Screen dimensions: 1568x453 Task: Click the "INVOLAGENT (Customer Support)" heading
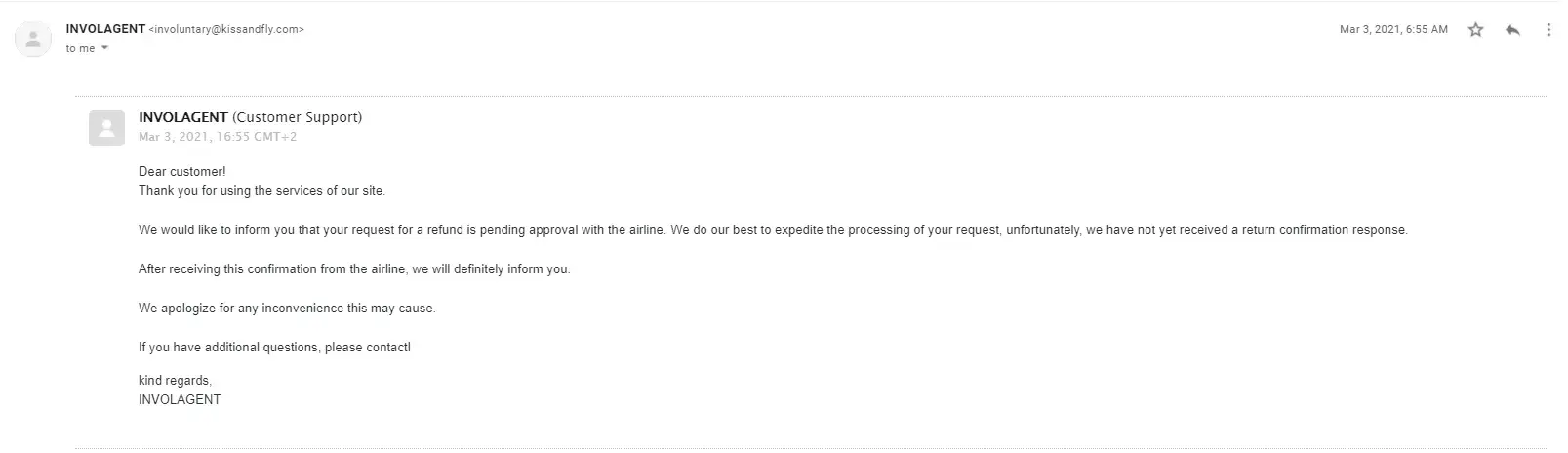250,117
